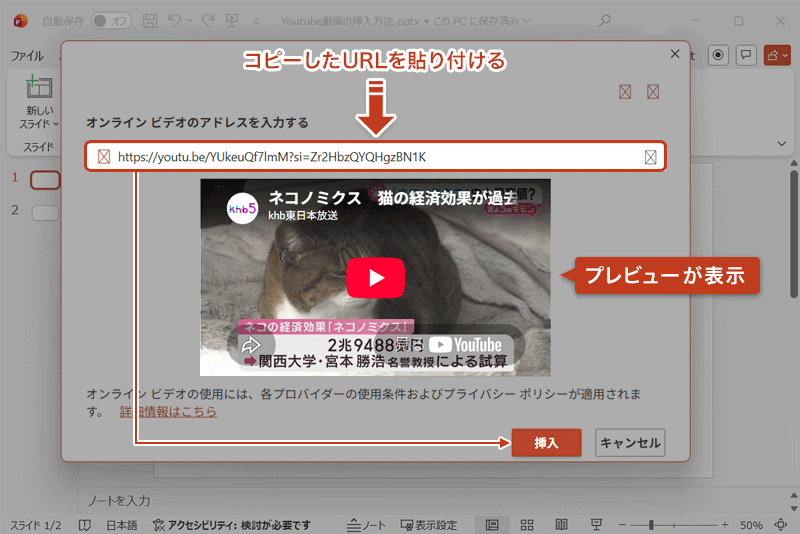Open the ファイル menu tab

tap(28, 55)
